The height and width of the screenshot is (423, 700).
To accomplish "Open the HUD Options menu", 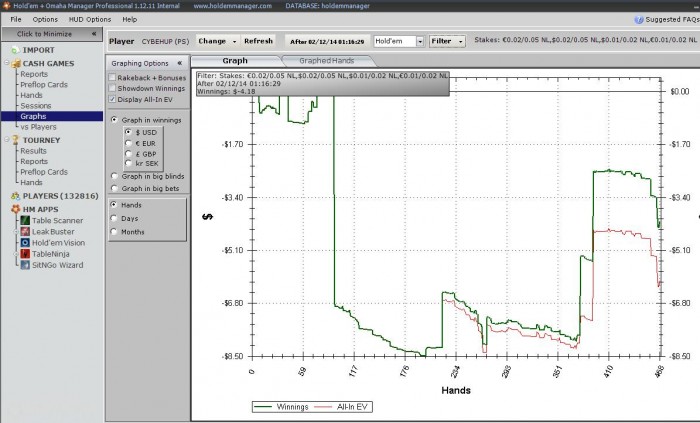I will point(90,20).
